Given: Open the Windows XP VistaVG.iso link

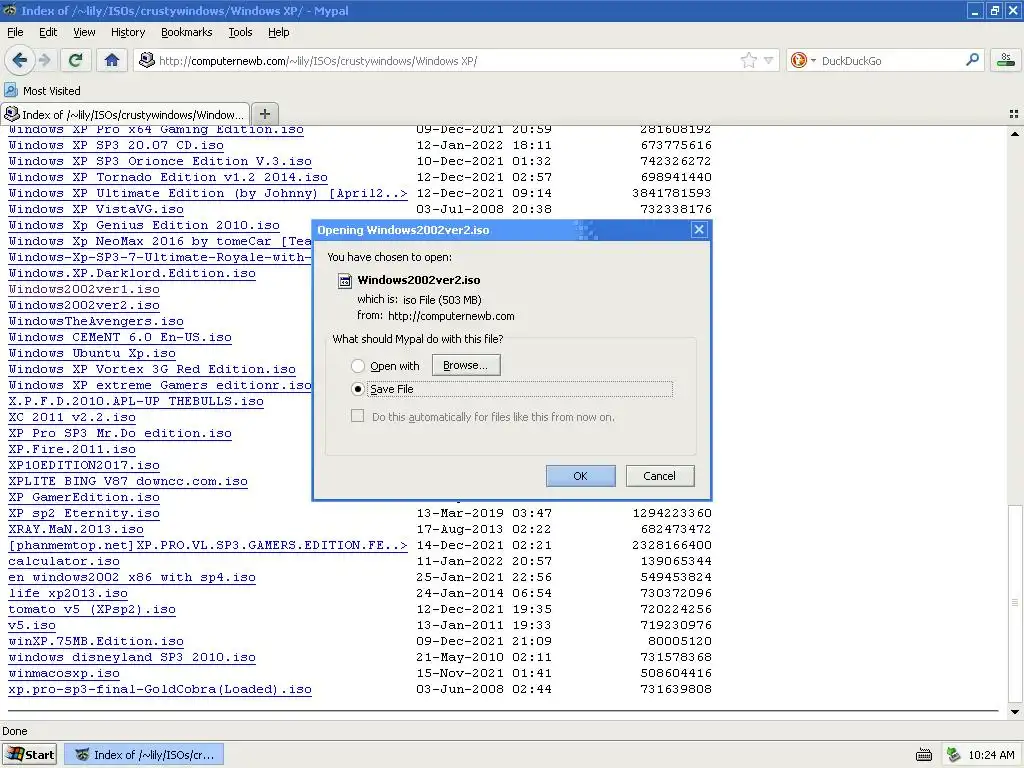Looking at the screenshot, I should pyautogui.click(x=96, y=209).
